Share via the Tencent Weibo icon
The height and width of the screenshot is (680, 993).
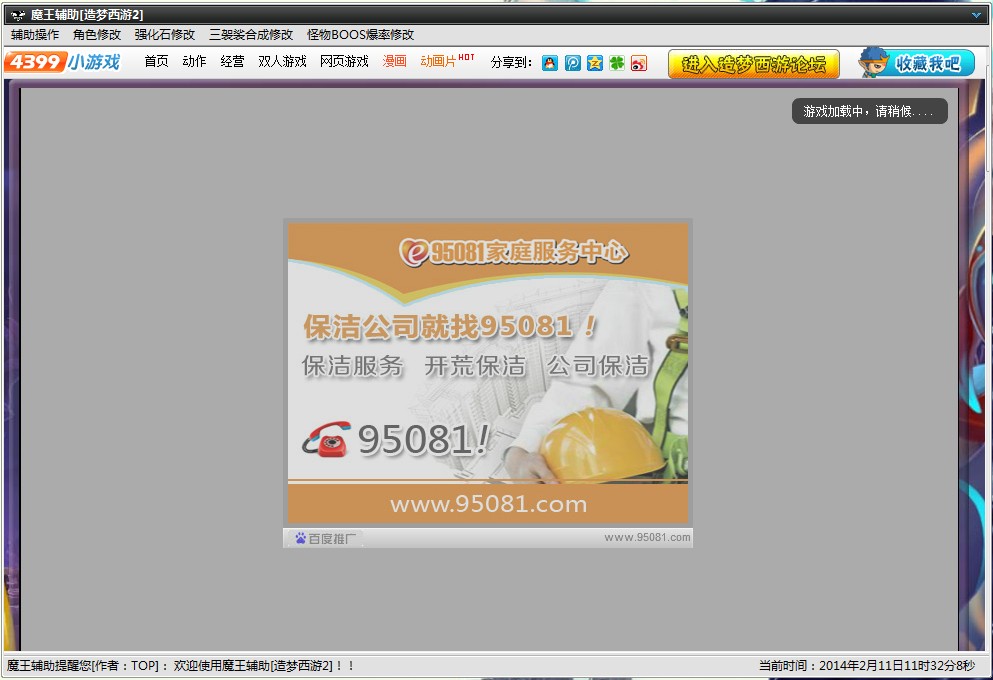tap(572, 63)
